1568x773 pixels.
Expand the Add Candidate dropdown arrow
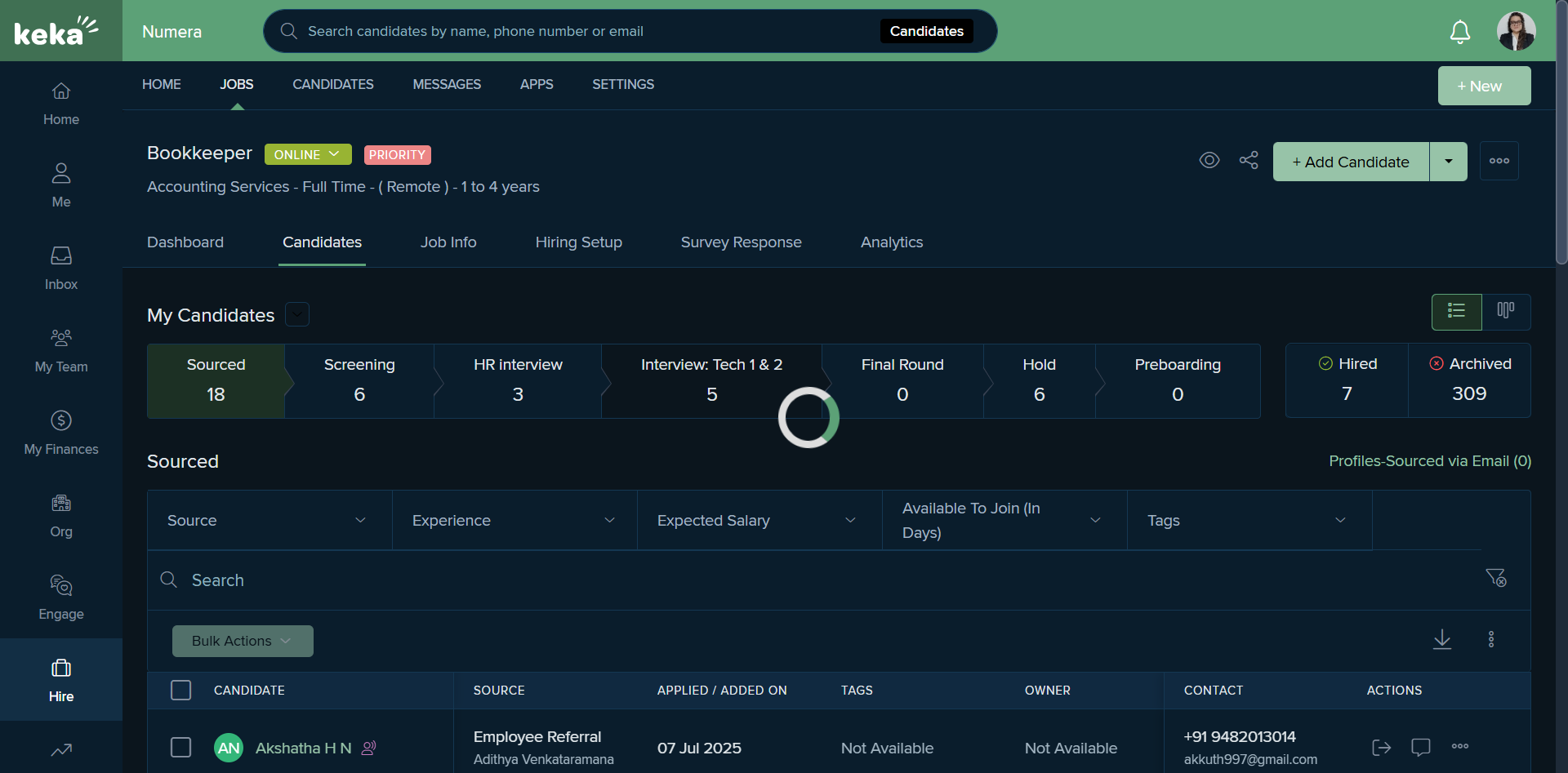point(1449,162)
